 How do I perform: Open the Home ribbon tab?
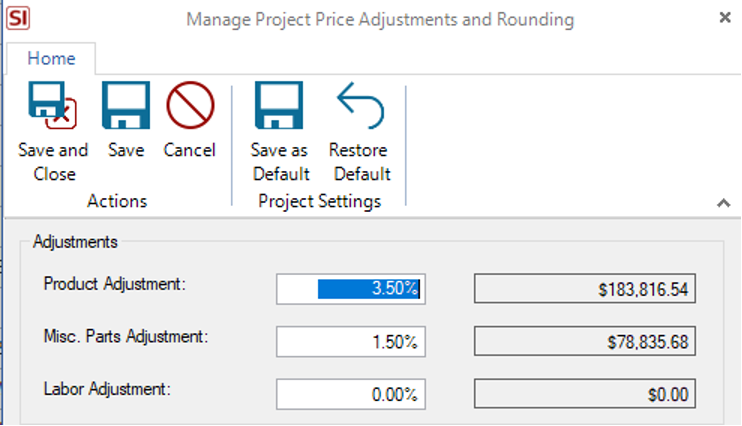(x=51, y=58)
